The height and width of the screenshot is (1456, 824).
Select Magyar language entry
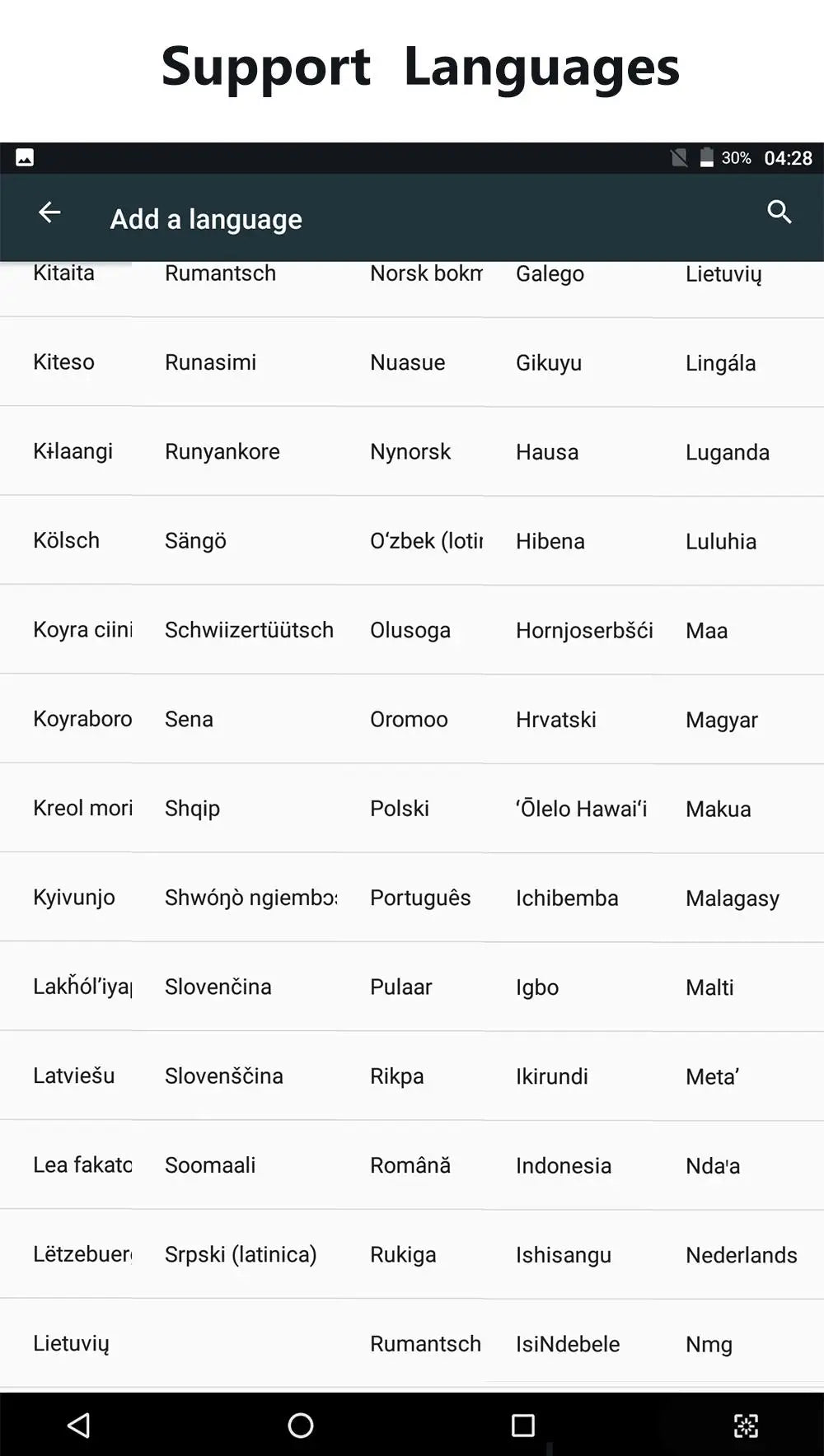point(721,720)
